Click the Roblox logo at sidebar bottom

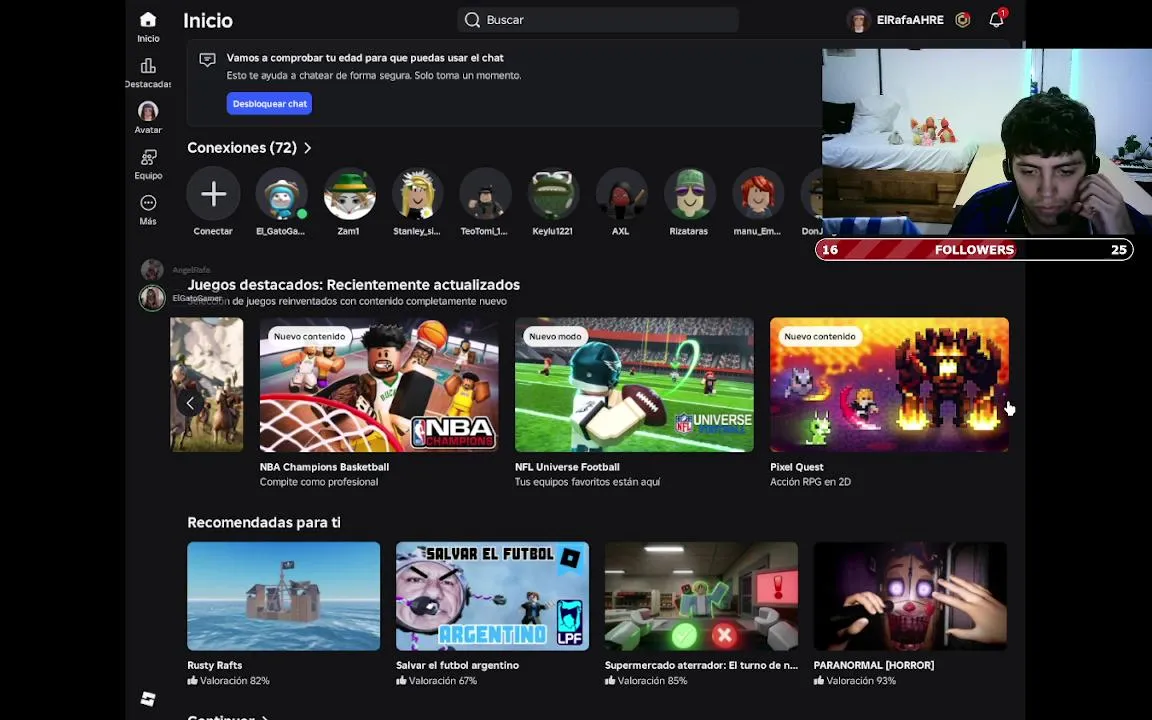(148, 699)
